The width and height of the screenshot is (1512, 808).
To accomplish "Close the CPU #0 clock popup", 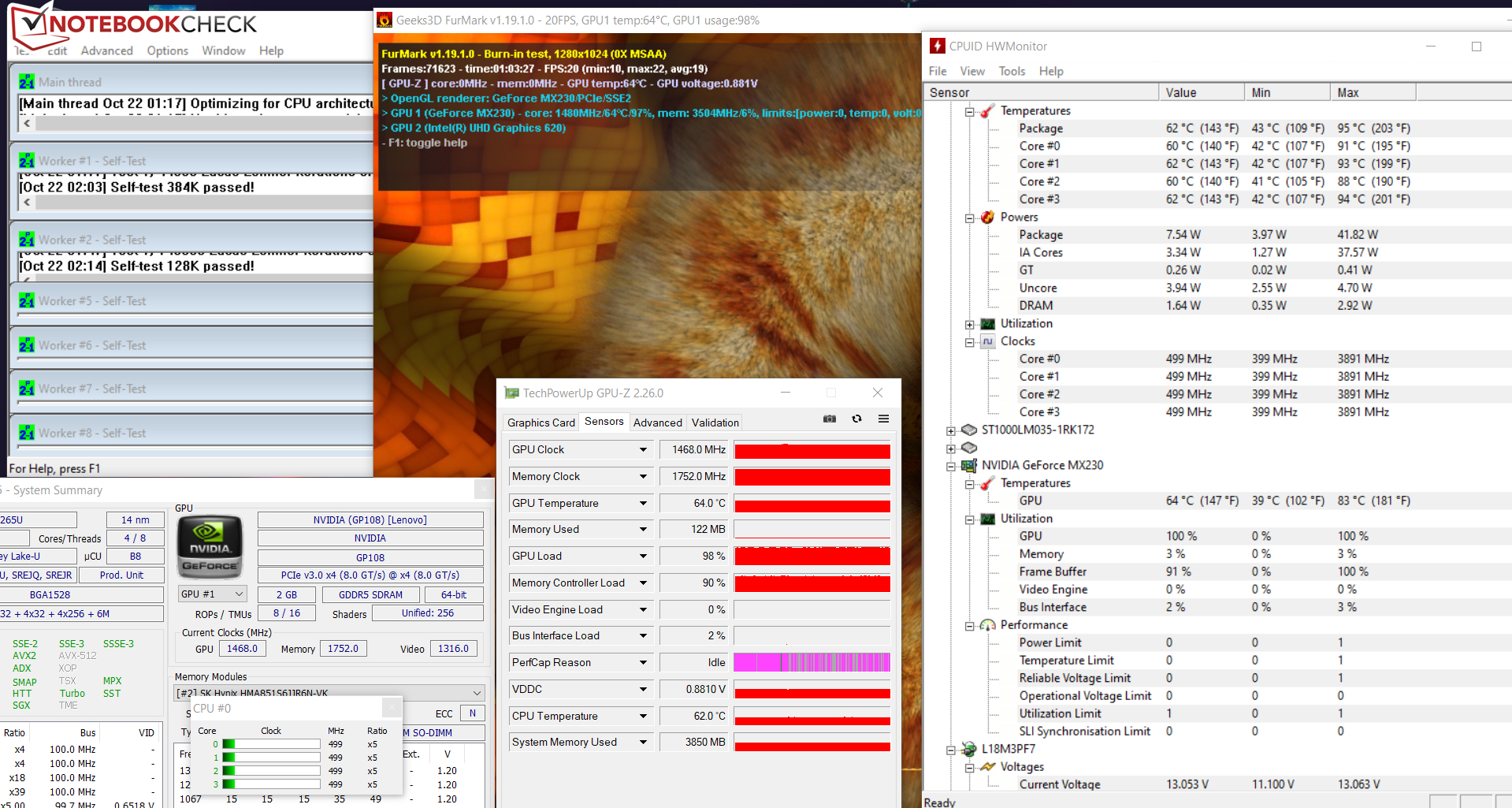I will pyautogui.click(x=391, y=707).
